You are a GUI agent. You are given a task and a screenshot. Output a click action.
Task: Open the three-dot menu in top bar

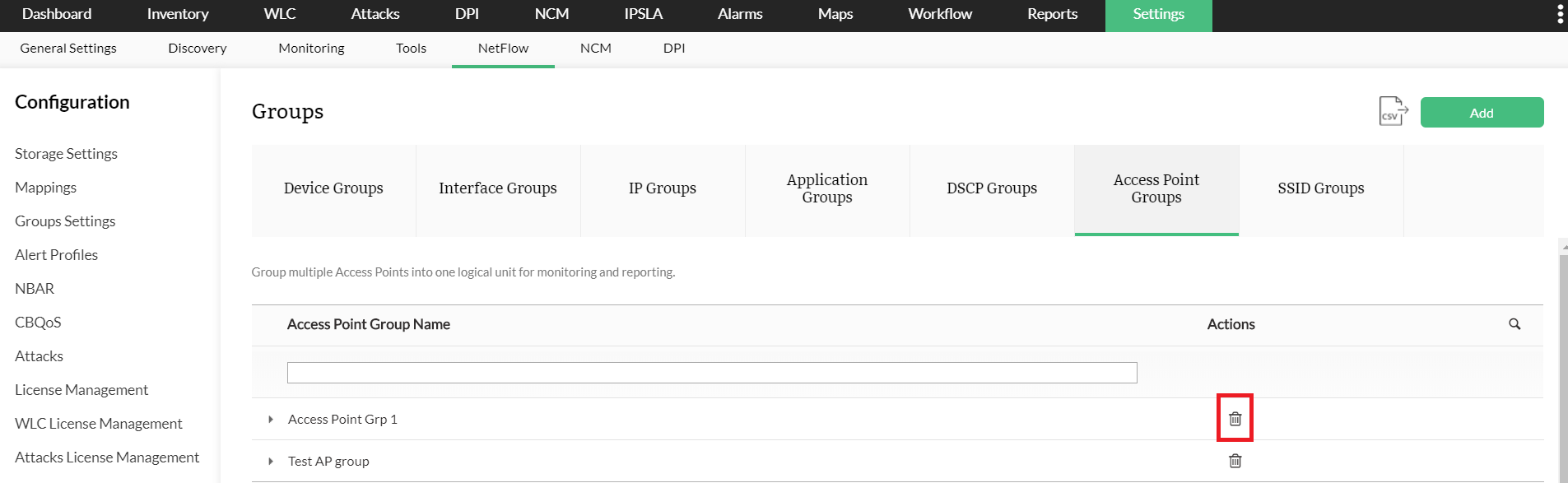coord(1560,15)
